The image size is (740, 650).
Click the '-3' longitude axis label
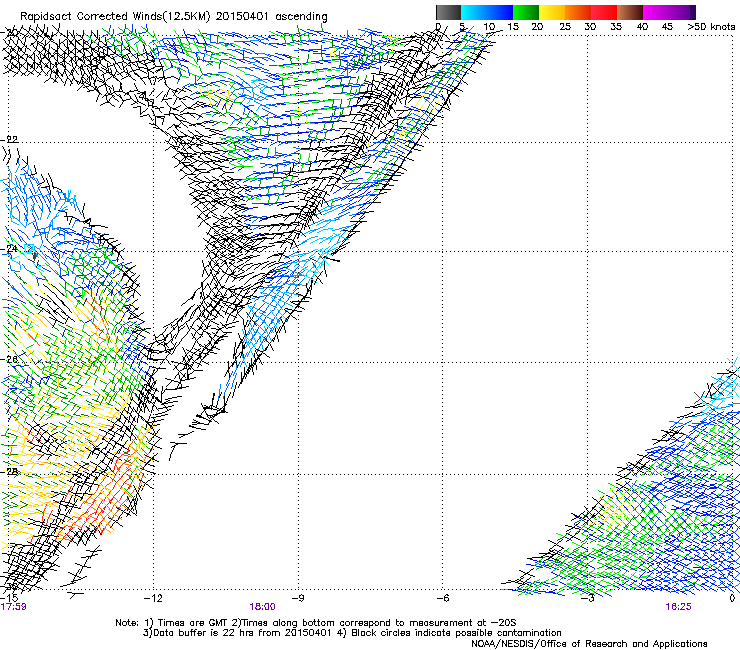pos(587,598)
